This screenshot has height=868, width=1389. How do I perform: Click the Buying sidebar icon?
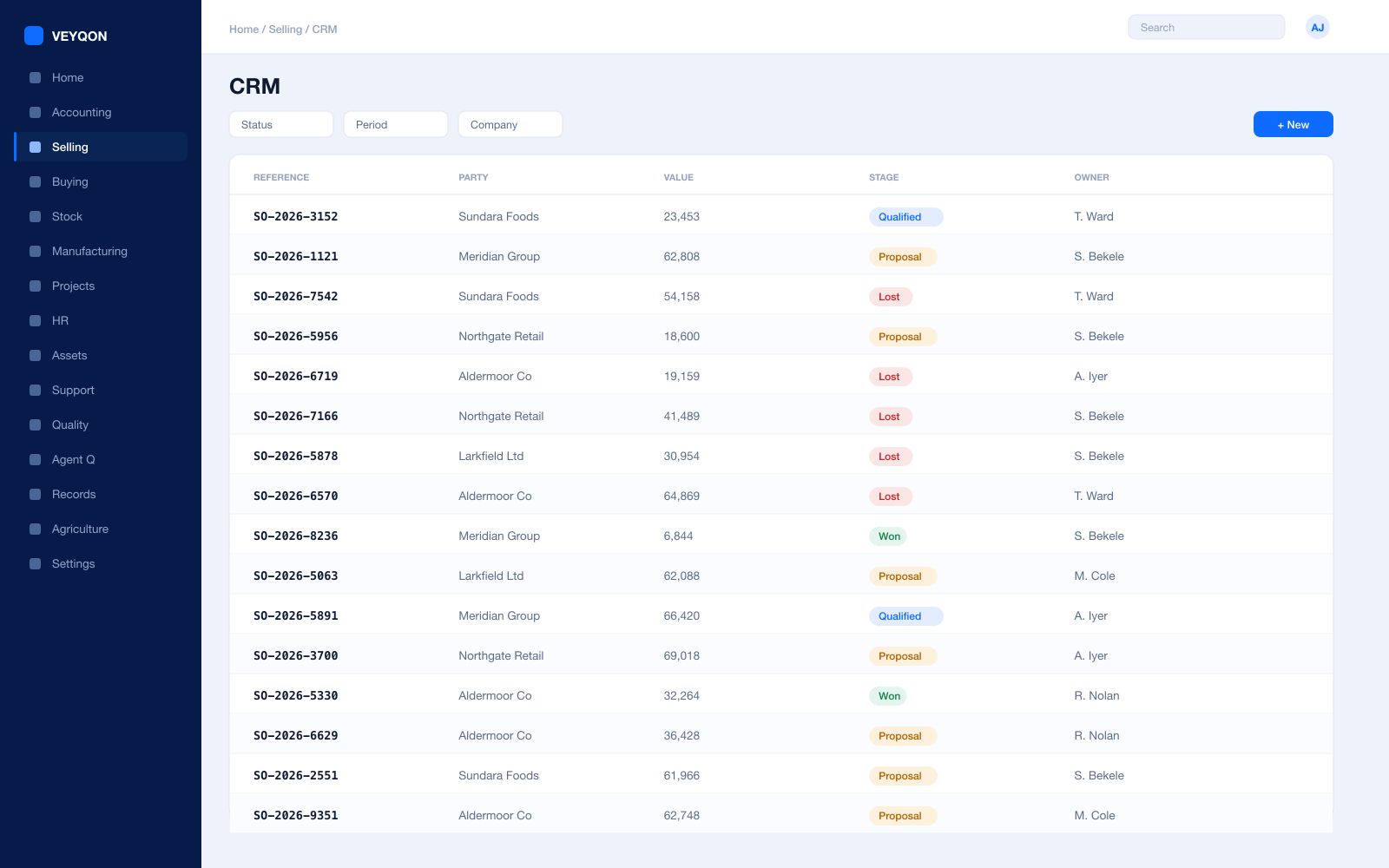point(36,181)
